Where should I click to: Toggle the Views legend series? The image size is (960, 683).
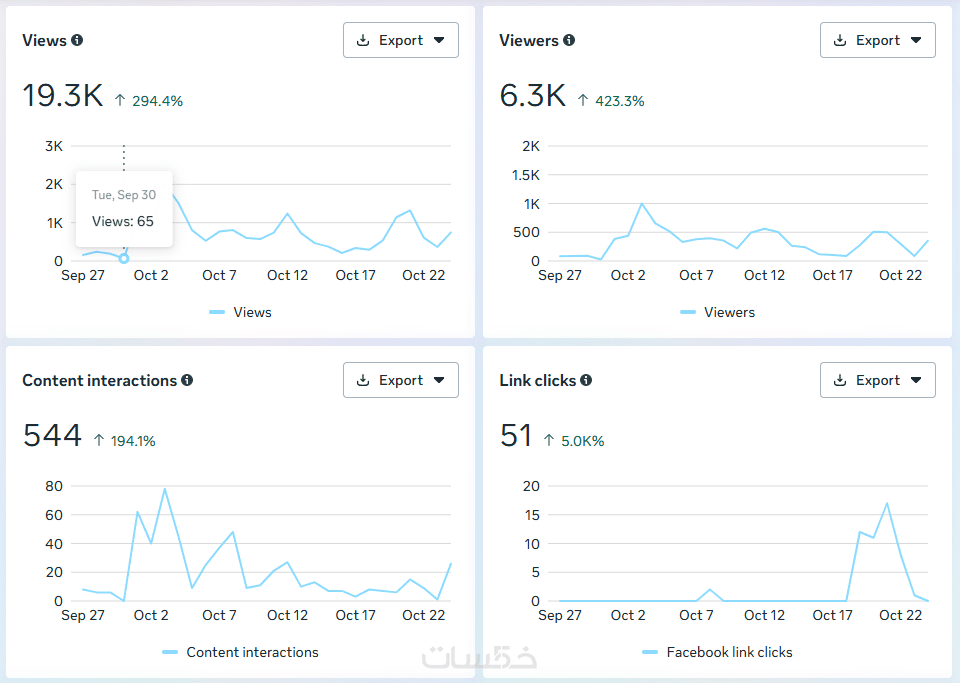coord(241,312)
